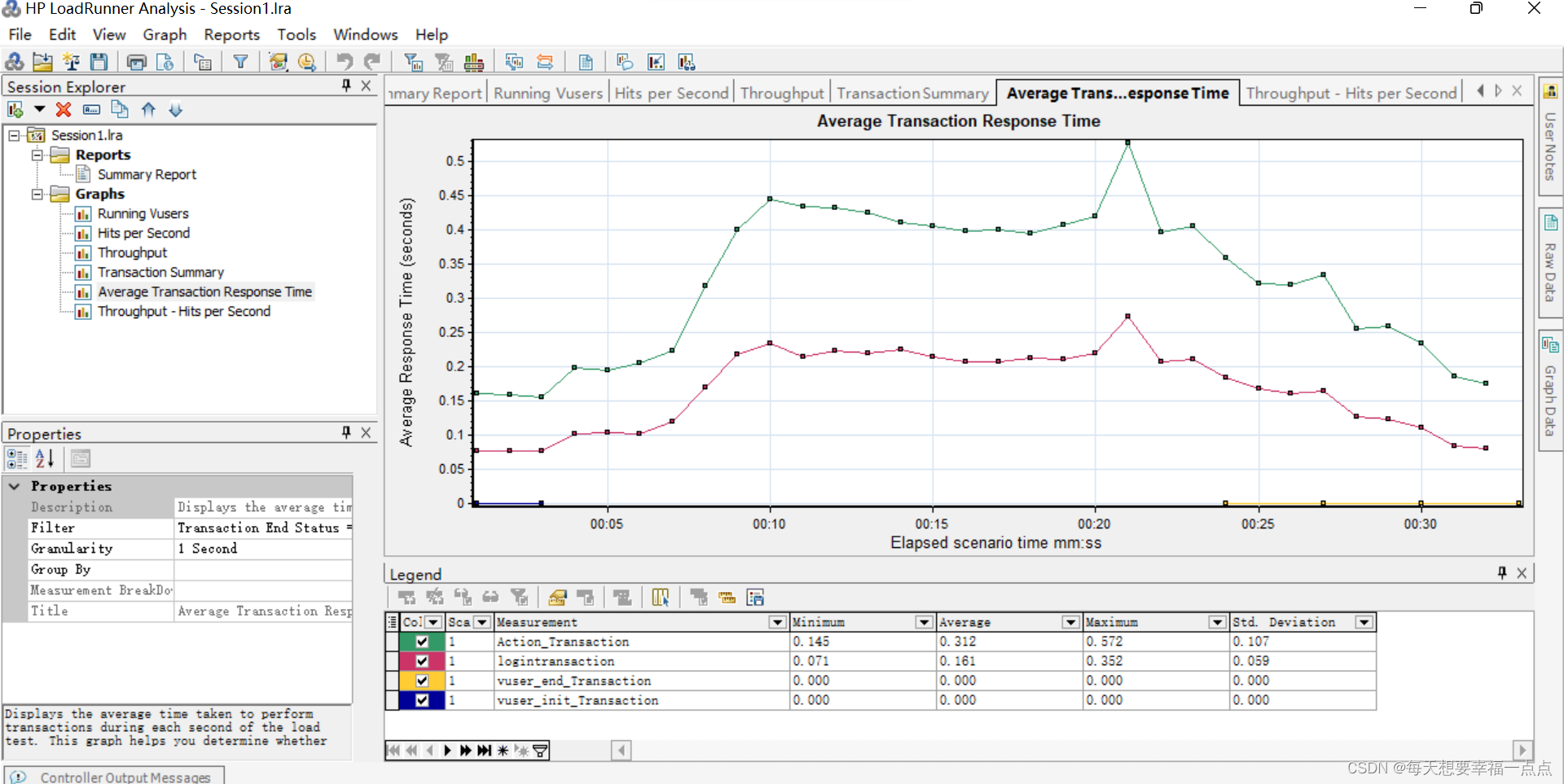Click the next record arrow in legend navigator

pos(447,750)
